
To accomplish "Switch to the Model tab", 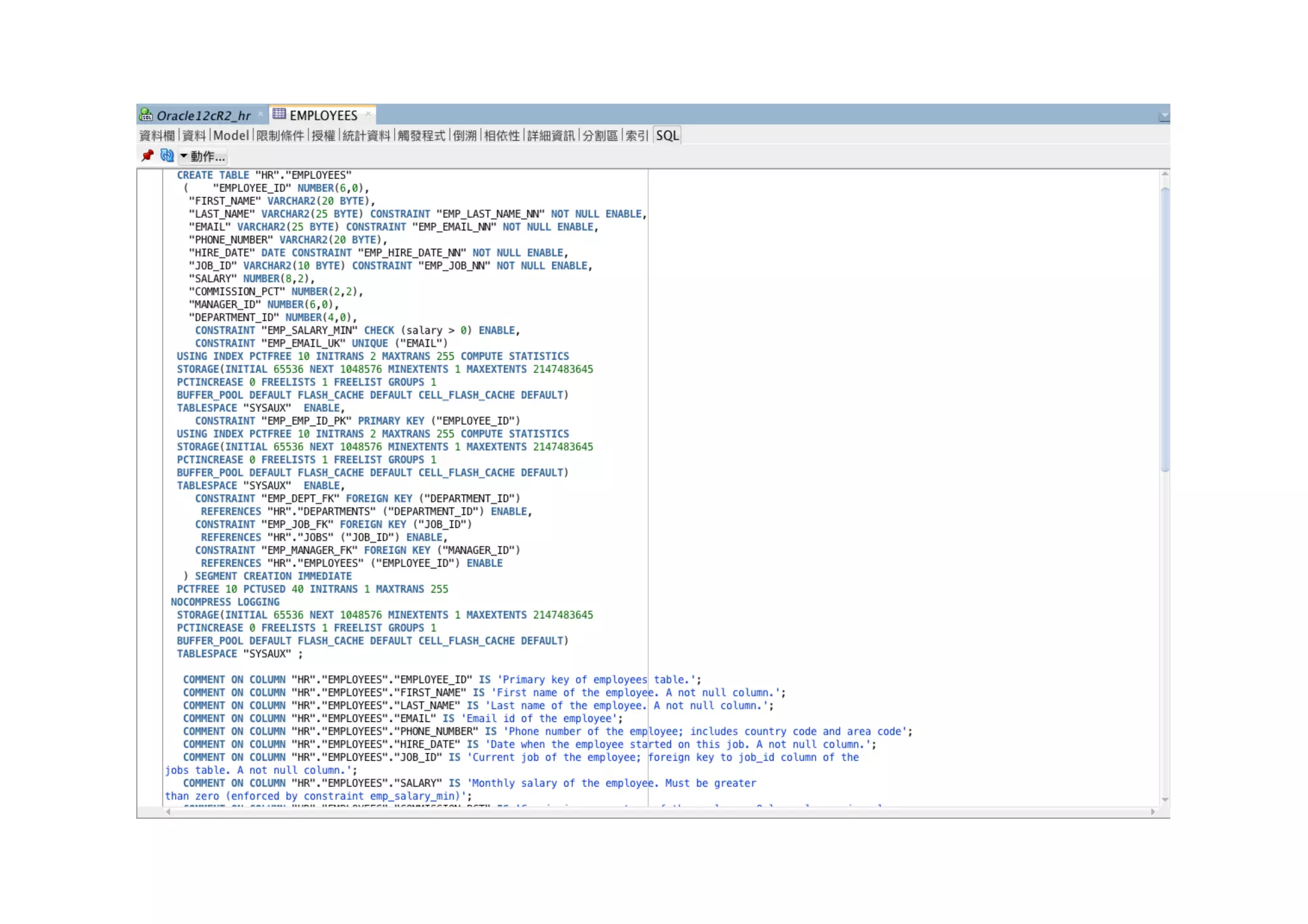I will [x=231, y=135].
